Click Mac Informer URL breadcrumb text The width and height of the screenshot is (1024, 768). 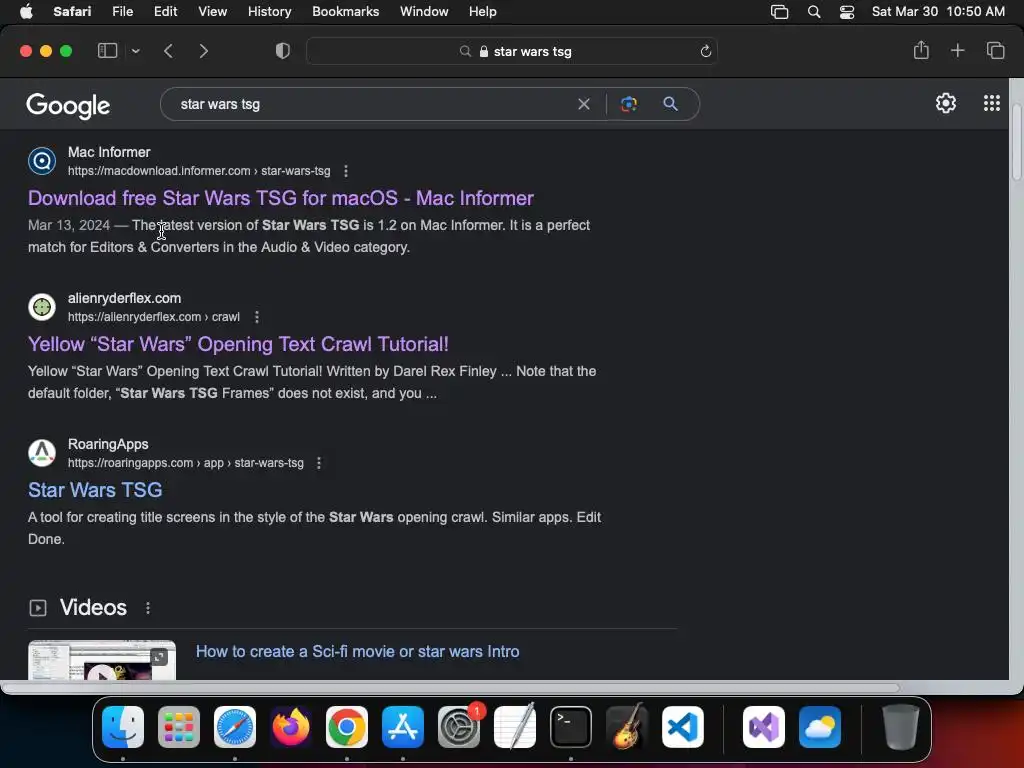coord(199,171)
